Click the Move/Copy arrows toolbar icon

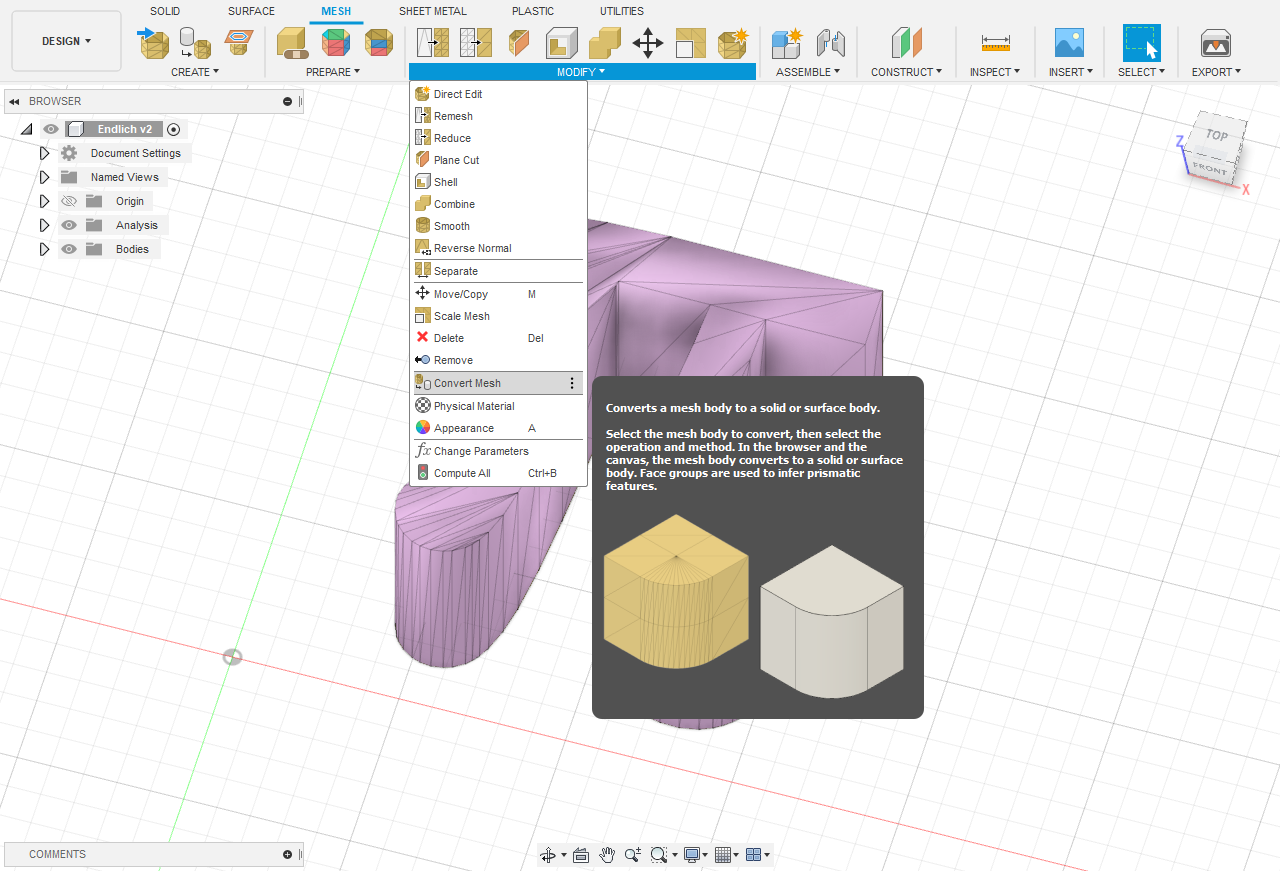coord(648,43)
